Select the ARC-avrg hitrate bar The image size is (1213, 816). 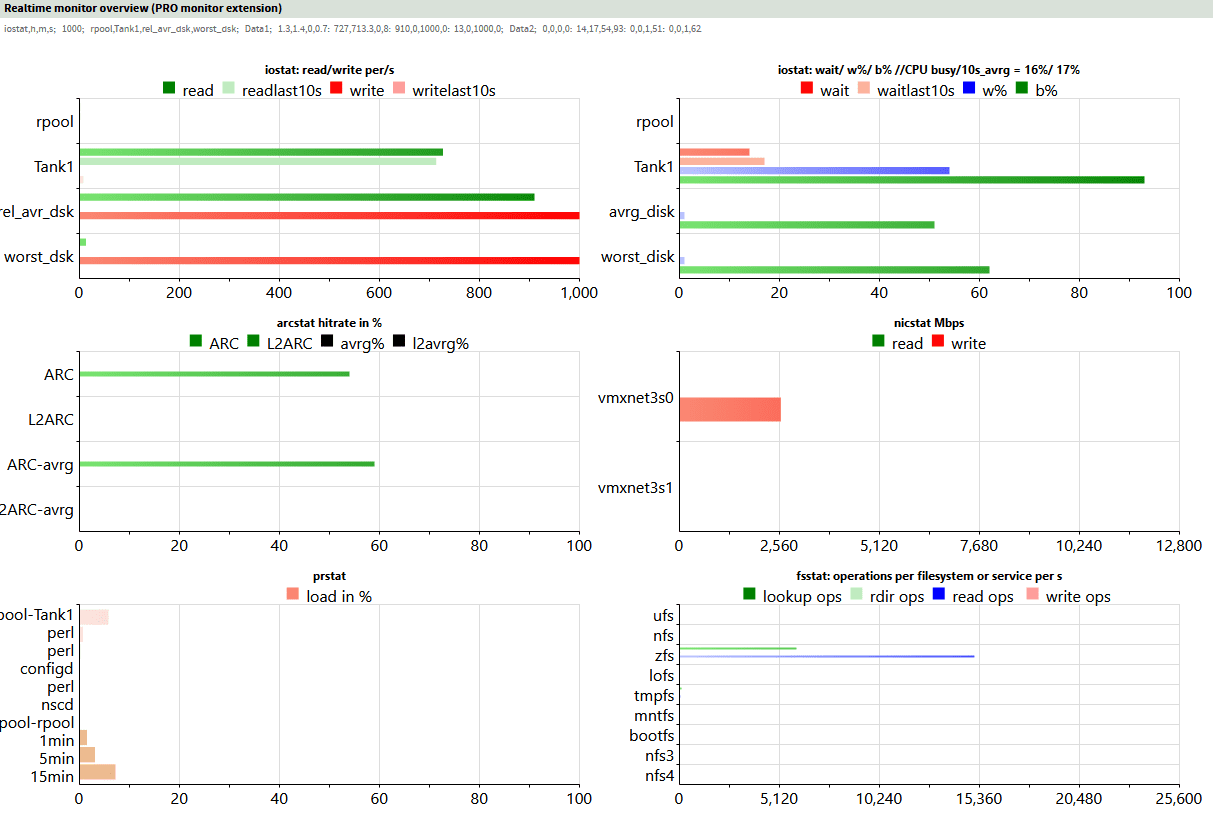click(x=227, y=464)
